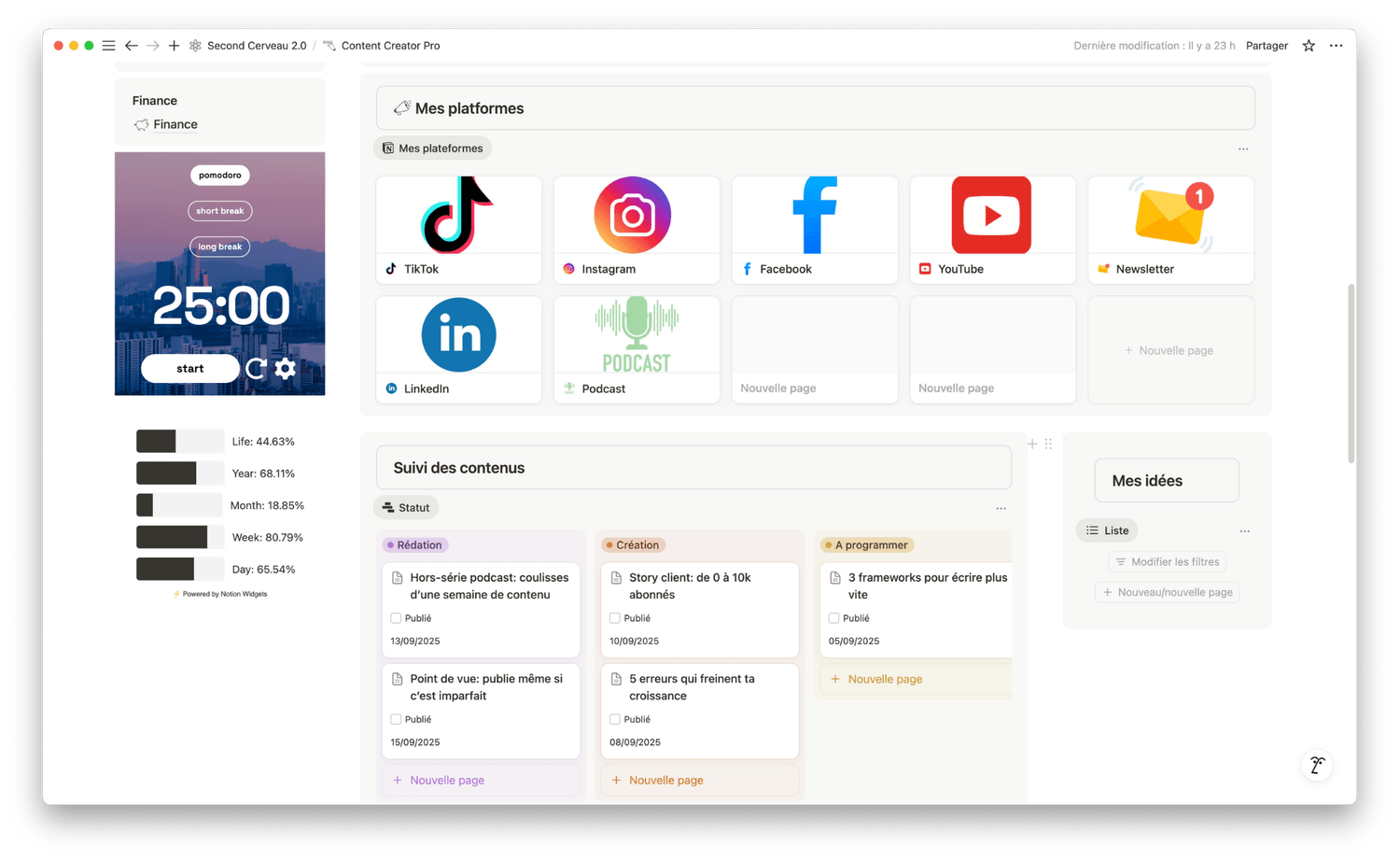Click the Newsletter envelope icon
The height and width of the screenshot is (861, 1400).
click(1171, 215)
